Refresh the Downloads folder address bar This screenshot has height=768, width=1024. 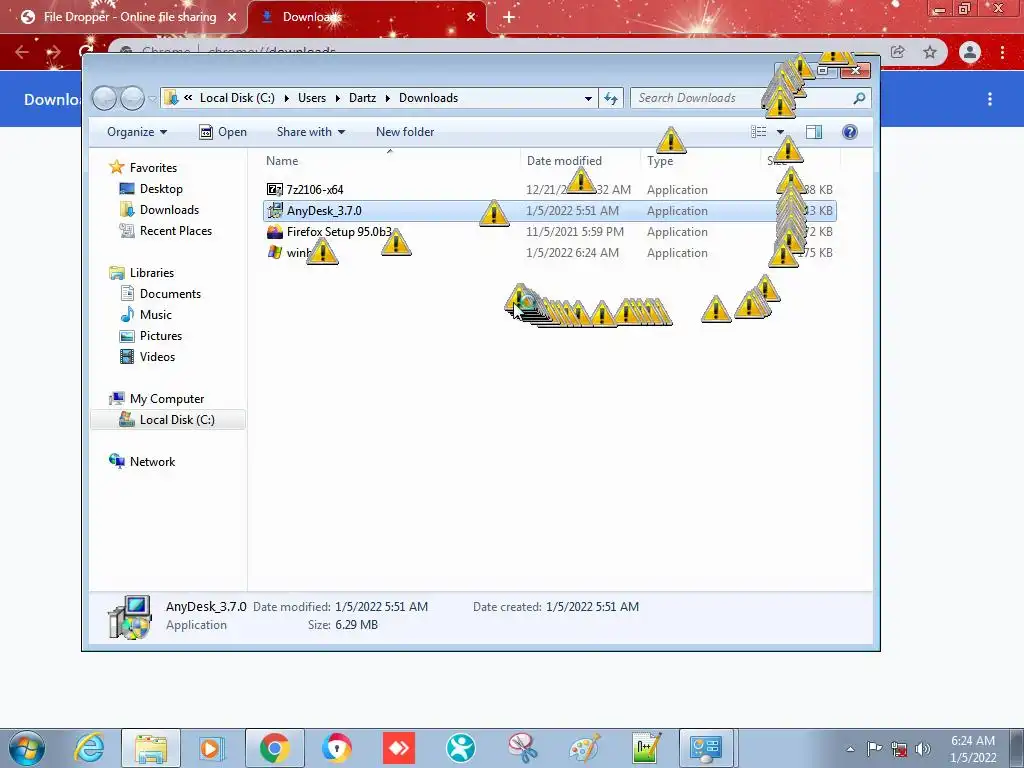tap(611, 98)
